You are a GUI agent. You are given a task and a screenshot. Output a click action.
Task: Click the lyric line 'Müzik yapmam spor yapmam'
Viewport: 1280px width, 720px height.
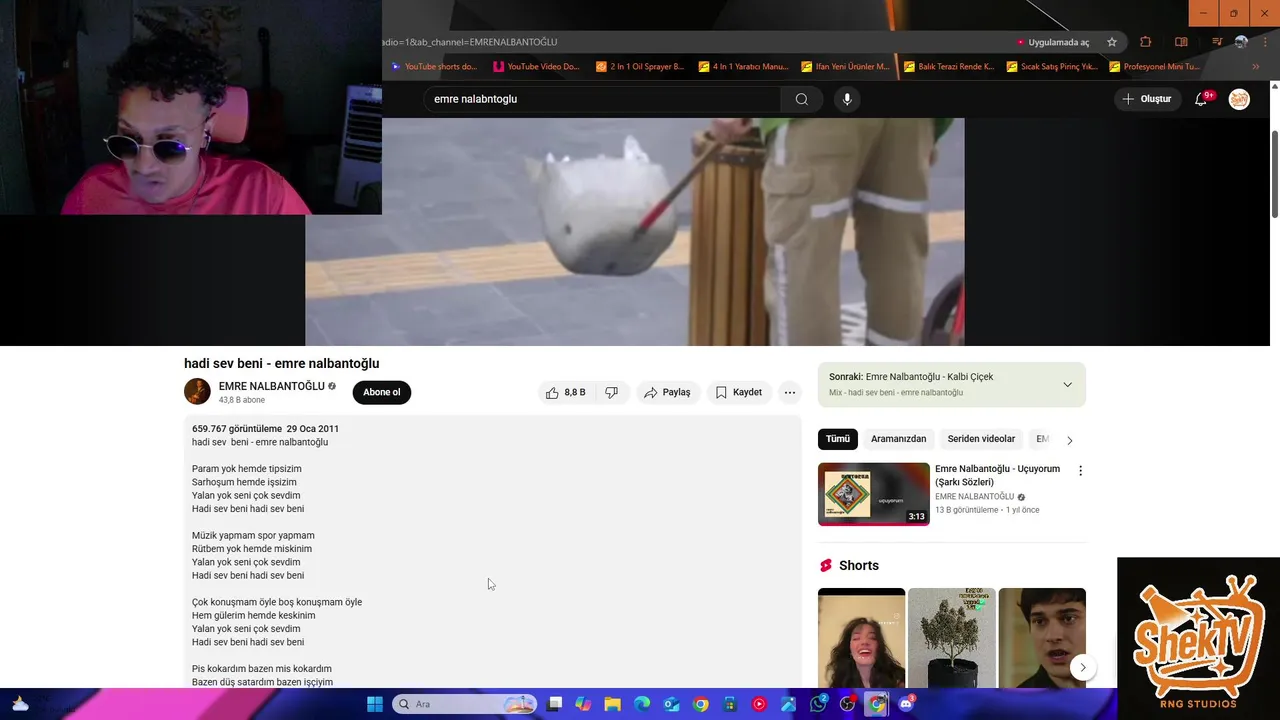pos(253,536)
